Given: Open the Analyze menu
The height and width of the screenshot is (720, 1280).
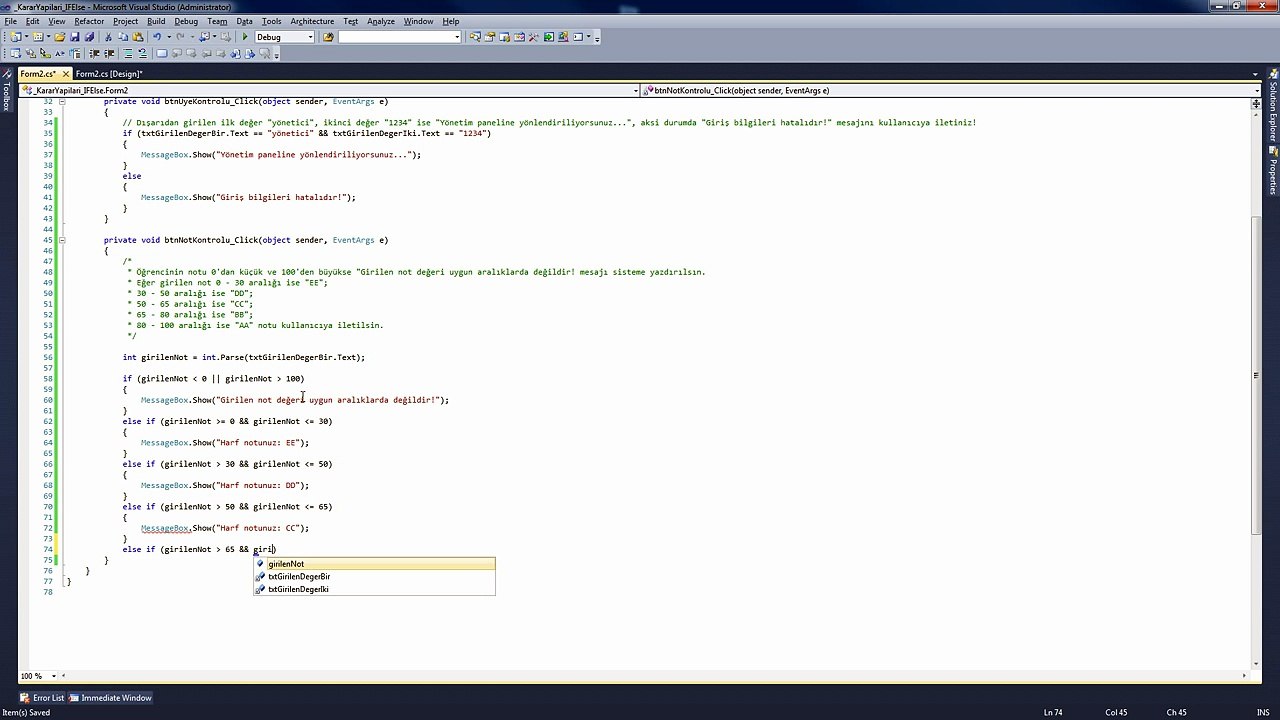Looking at the screenshot, I should (x=381, y=21).
